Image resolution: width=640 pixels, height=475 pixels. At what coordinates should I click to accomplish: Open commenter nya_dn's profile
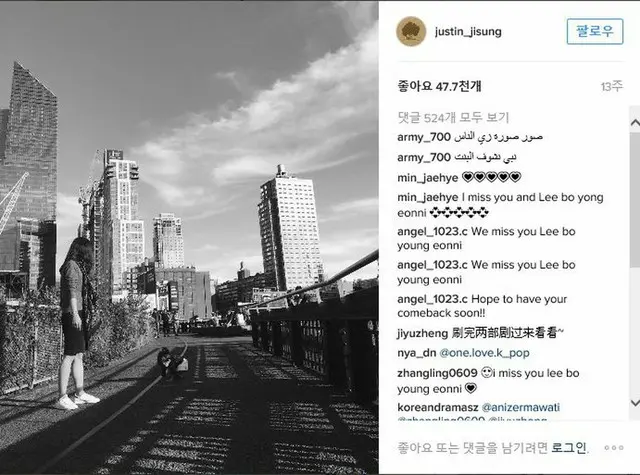coord(417,353)
